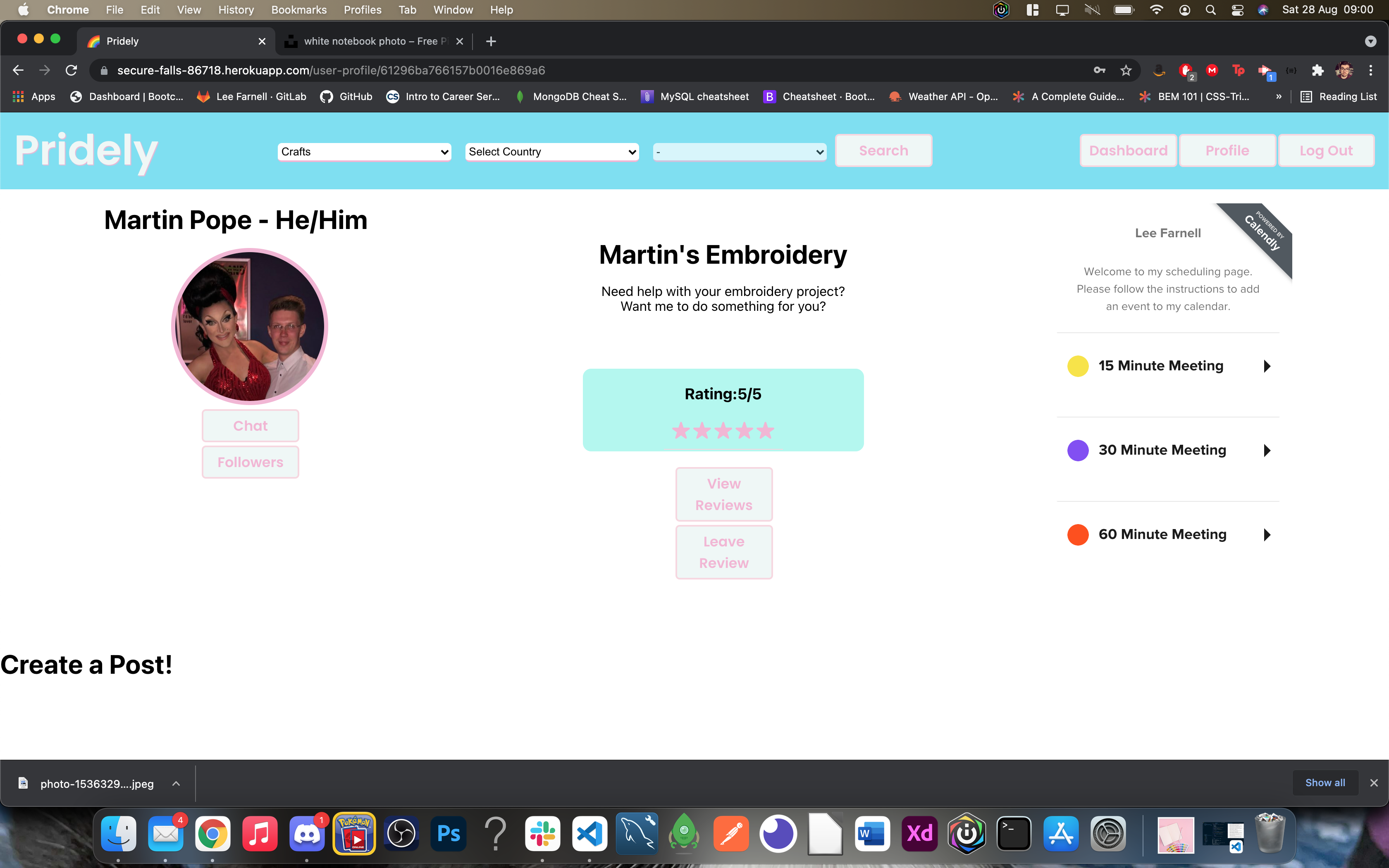The image size is (1389, 868).
Task: Click Martin Pope's profile picture
Action: (250, 326)
